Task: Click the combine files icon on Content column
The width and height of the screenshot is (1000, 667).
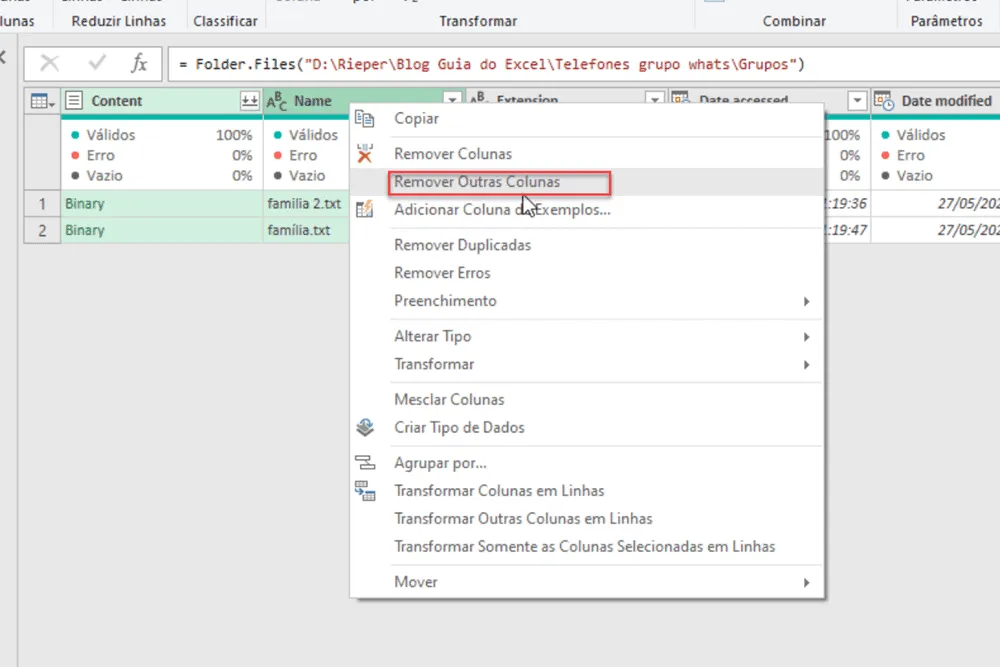Action: (x=249, y=101)
